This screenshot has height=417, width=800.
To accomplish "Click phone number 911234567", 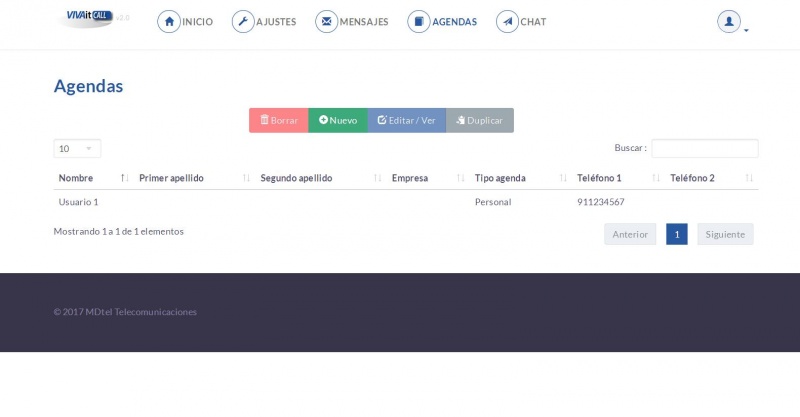I will [601, 202].
